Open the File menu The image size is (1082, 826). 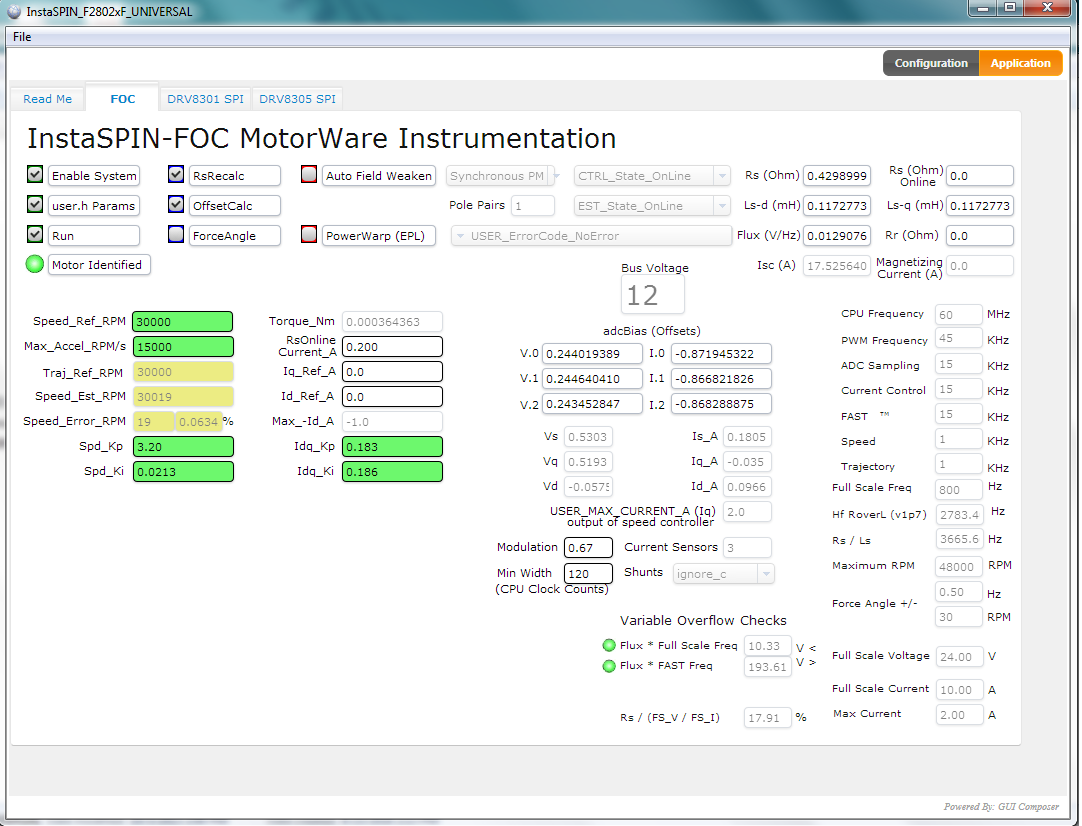click(x=22, y=37)
